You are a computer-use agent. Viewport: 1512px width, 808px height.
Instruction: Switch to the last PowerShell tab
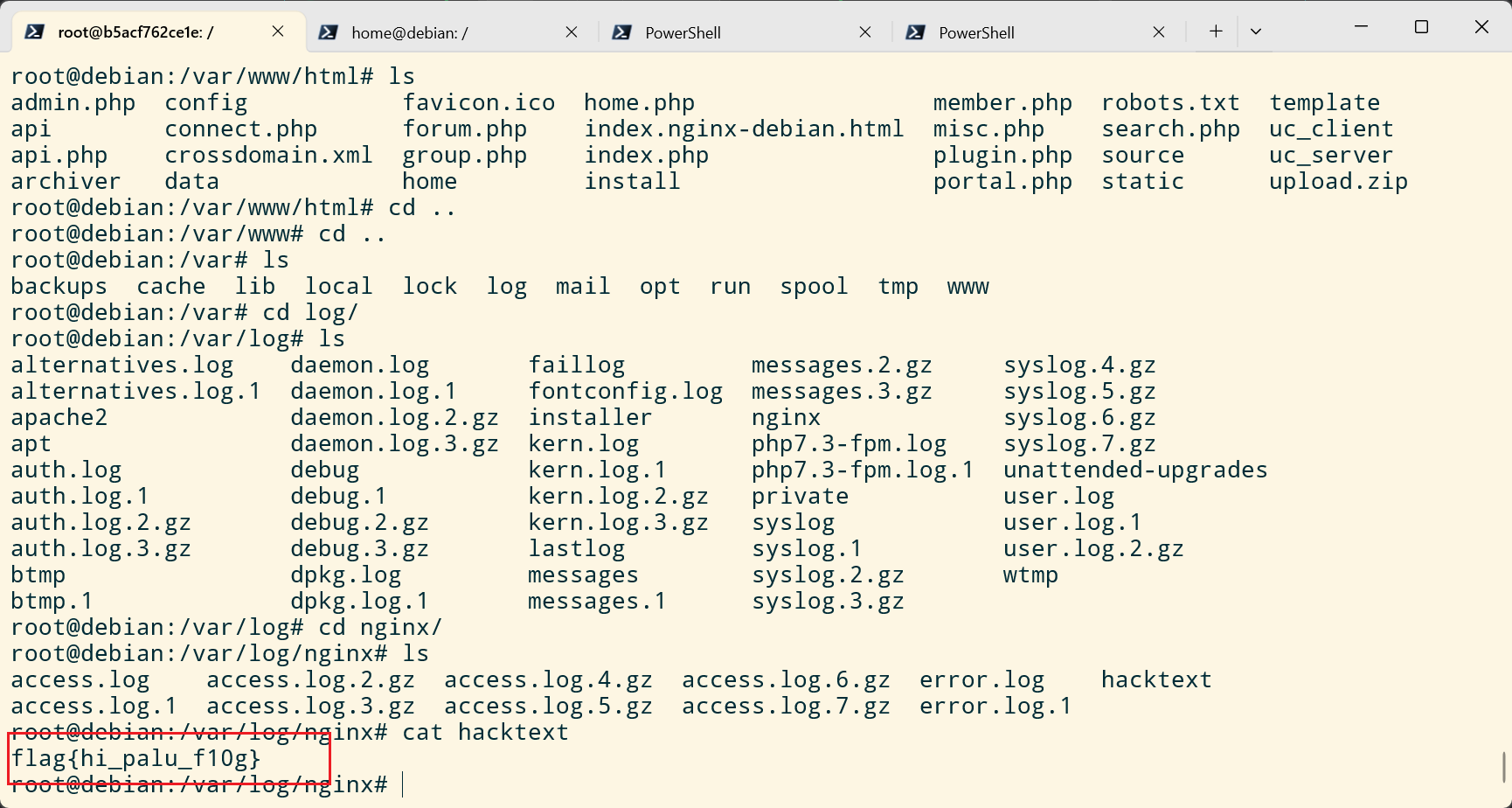coord(976,33)
